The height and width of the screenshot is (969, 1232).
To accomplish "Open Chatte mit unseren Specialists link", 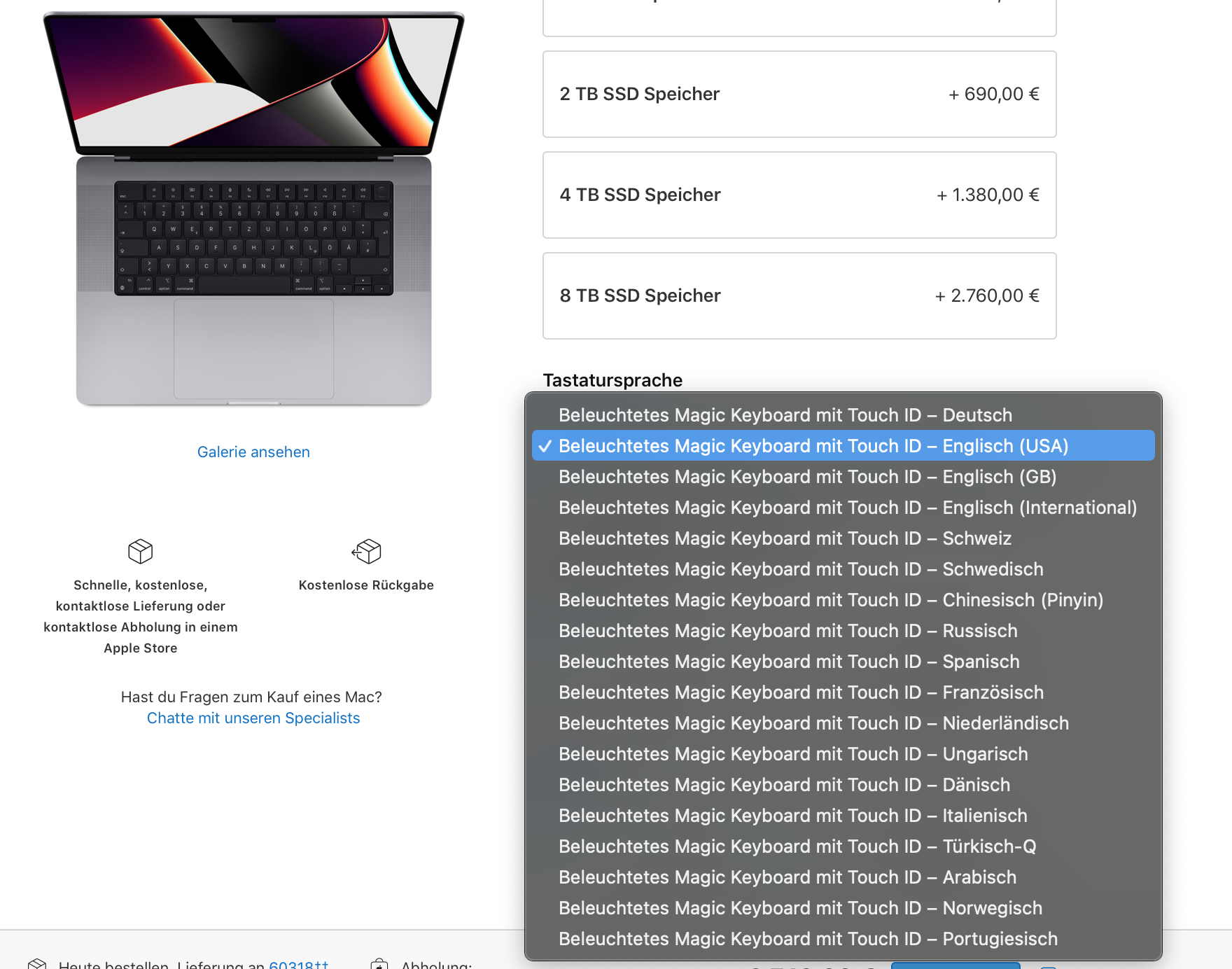I will click(253, 718).
